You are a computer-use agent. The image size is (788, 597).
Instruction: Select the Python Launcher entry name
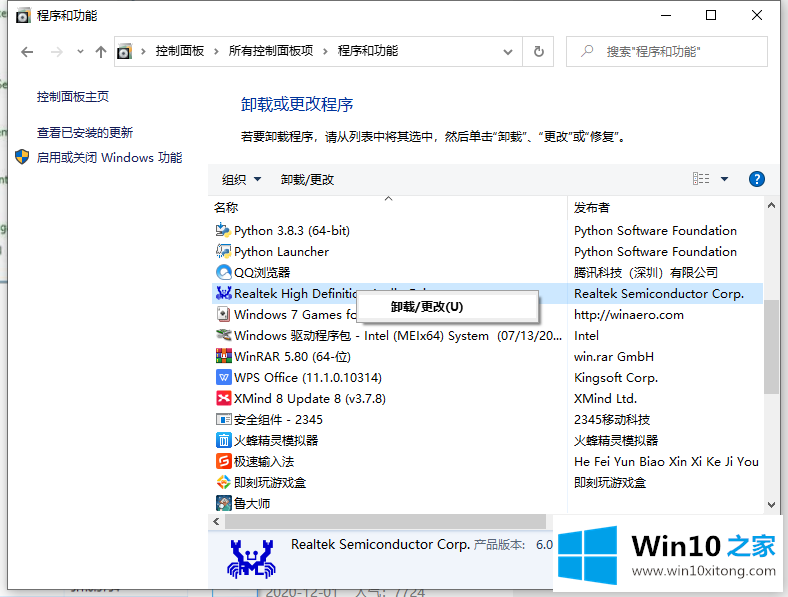tap(281, 252)
